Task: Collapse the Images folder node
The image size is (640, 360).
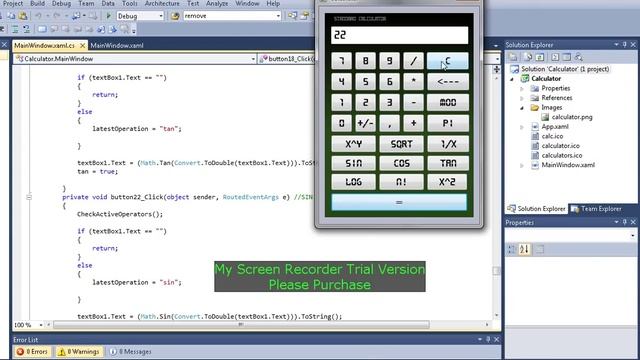Action: (x=522, y=108)
